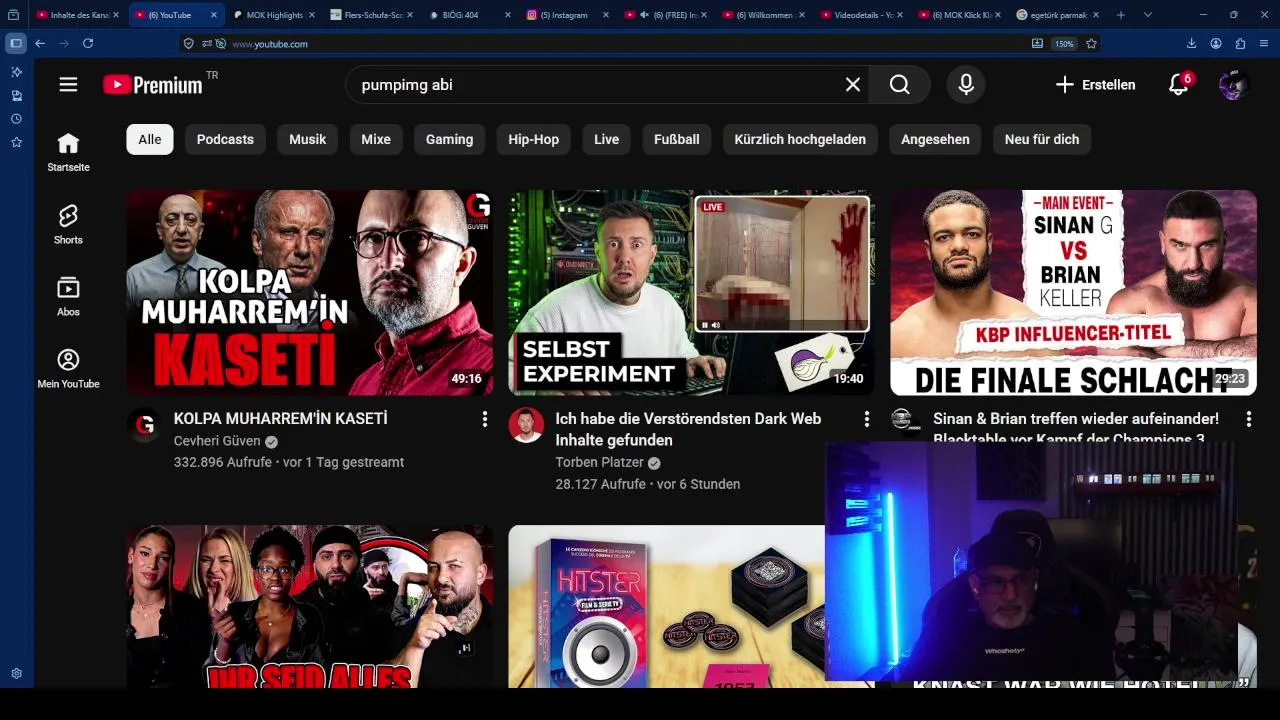Open the Ihr seid alles thumbnail

(x=310, y=606)
